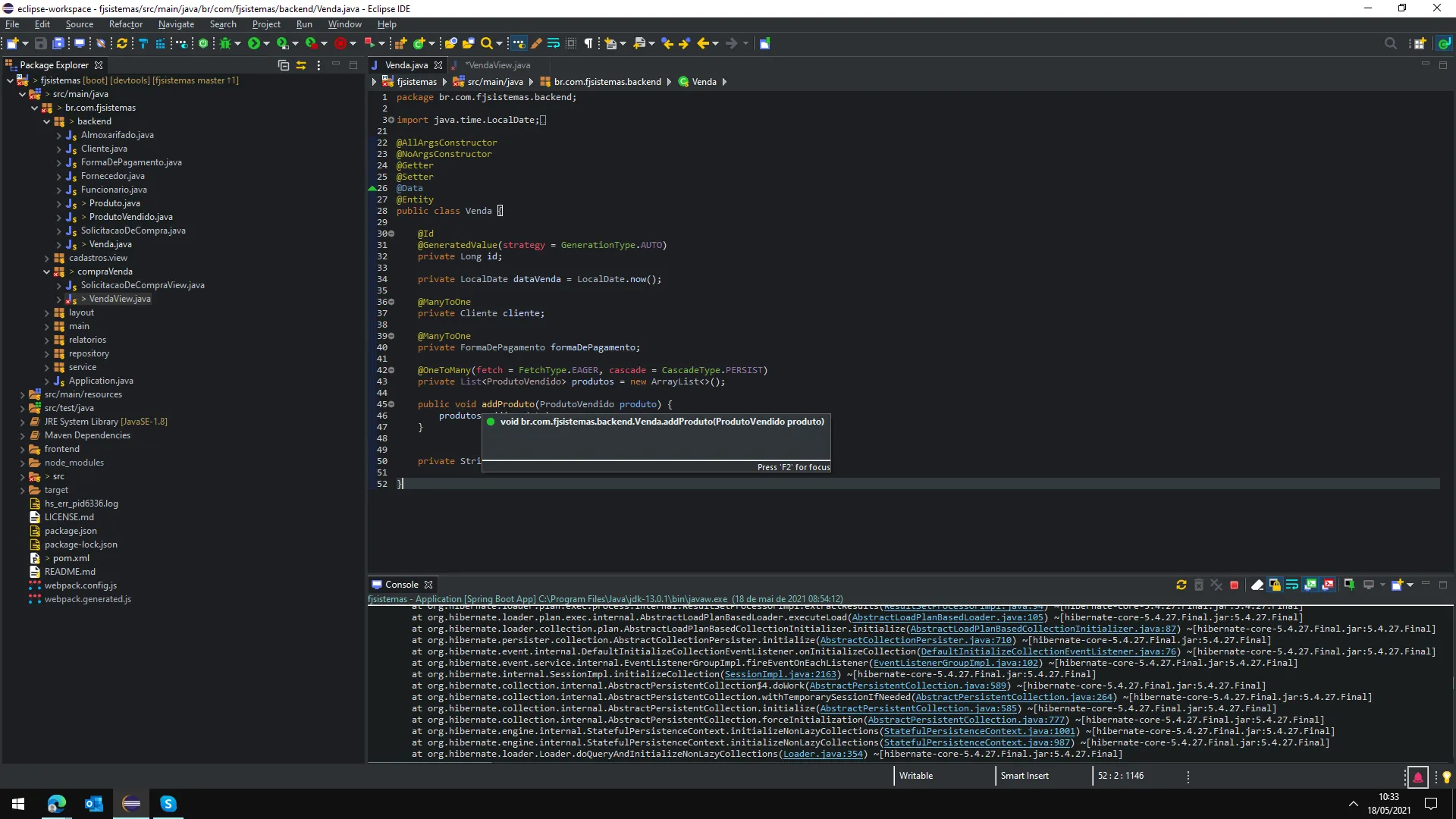The width and height of the screenshot is (1456, 819).
Task: Click the Debug bug icon in toolbar
Action: coord(224,44)
